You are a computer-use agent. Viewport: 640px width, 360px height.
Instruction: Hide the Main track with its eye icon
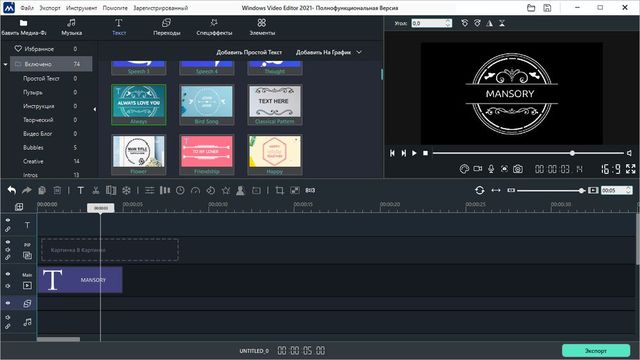tap(8, 274)
